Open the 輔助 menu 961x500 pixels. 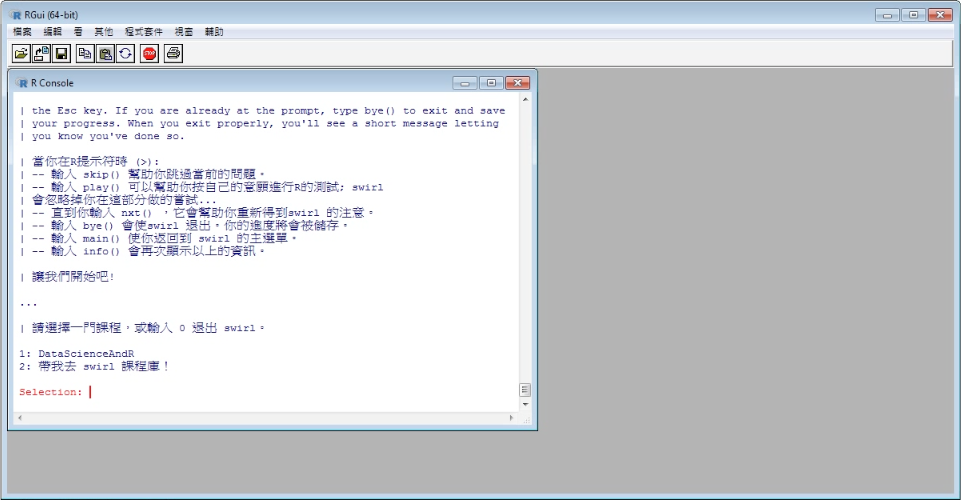[x=214, y=32]
